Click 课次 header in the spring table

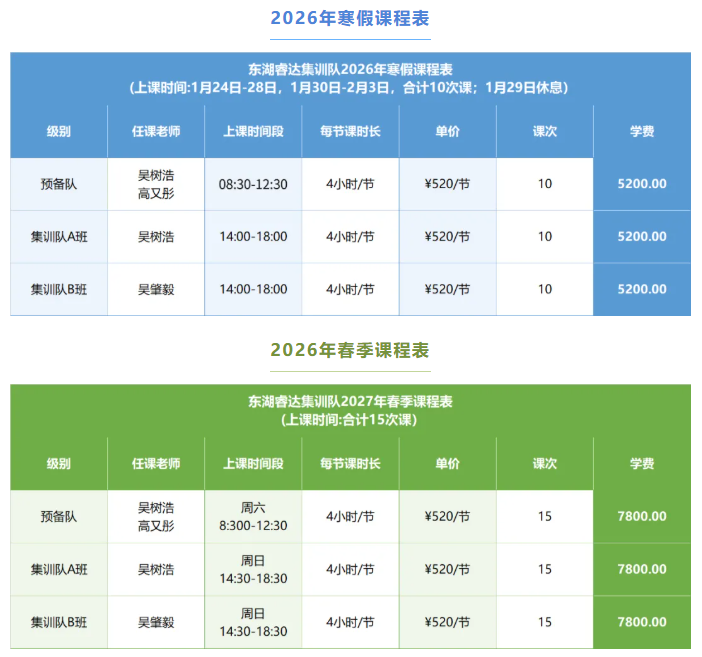545,464
